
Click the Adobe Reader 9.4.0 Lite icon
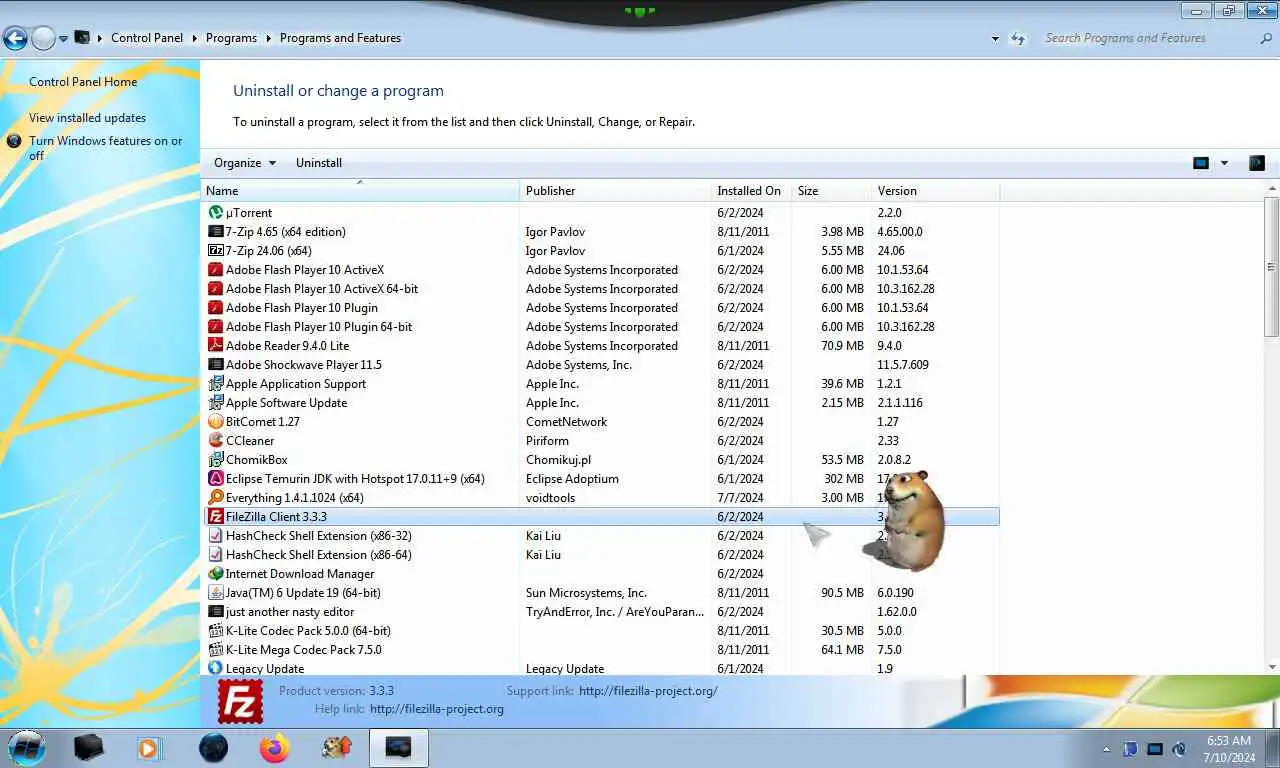pos(215,345)
